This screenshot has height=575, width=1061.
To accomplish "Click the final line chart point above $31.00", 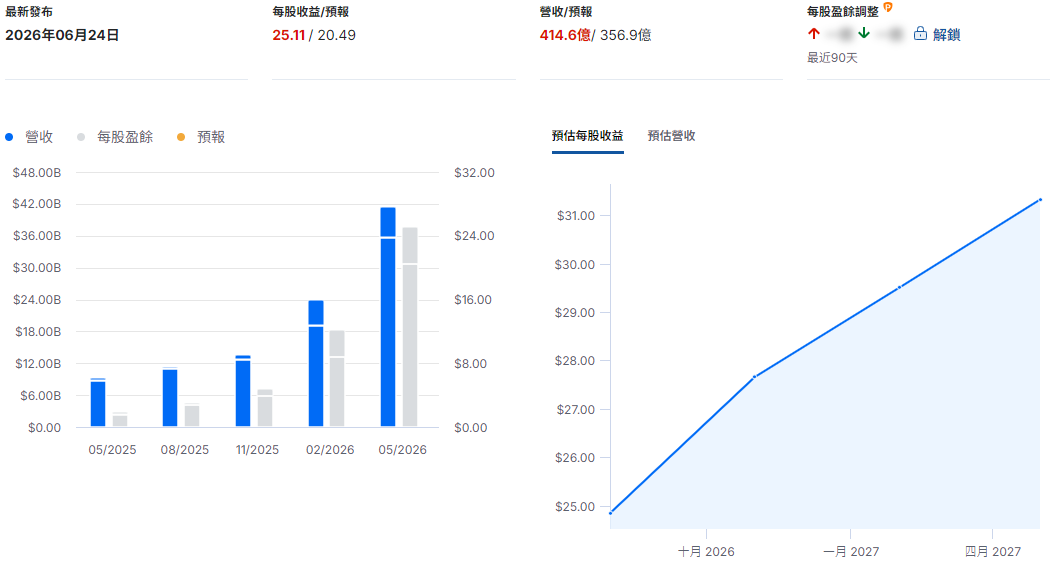I will pyautogui.click(x=1040, y=200).
